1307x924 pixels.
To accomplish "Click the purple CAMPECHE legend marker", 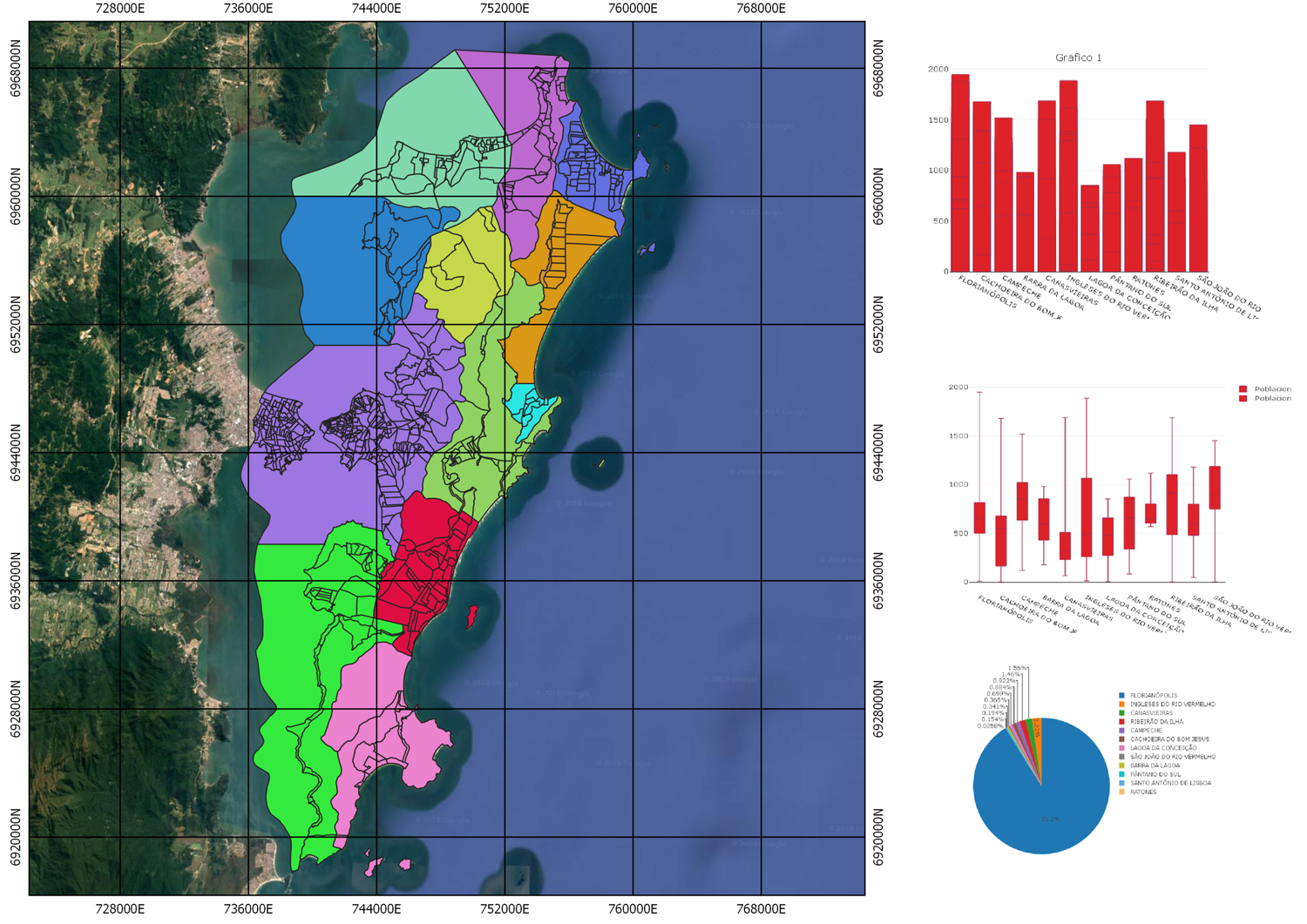I will [1121, 730].
